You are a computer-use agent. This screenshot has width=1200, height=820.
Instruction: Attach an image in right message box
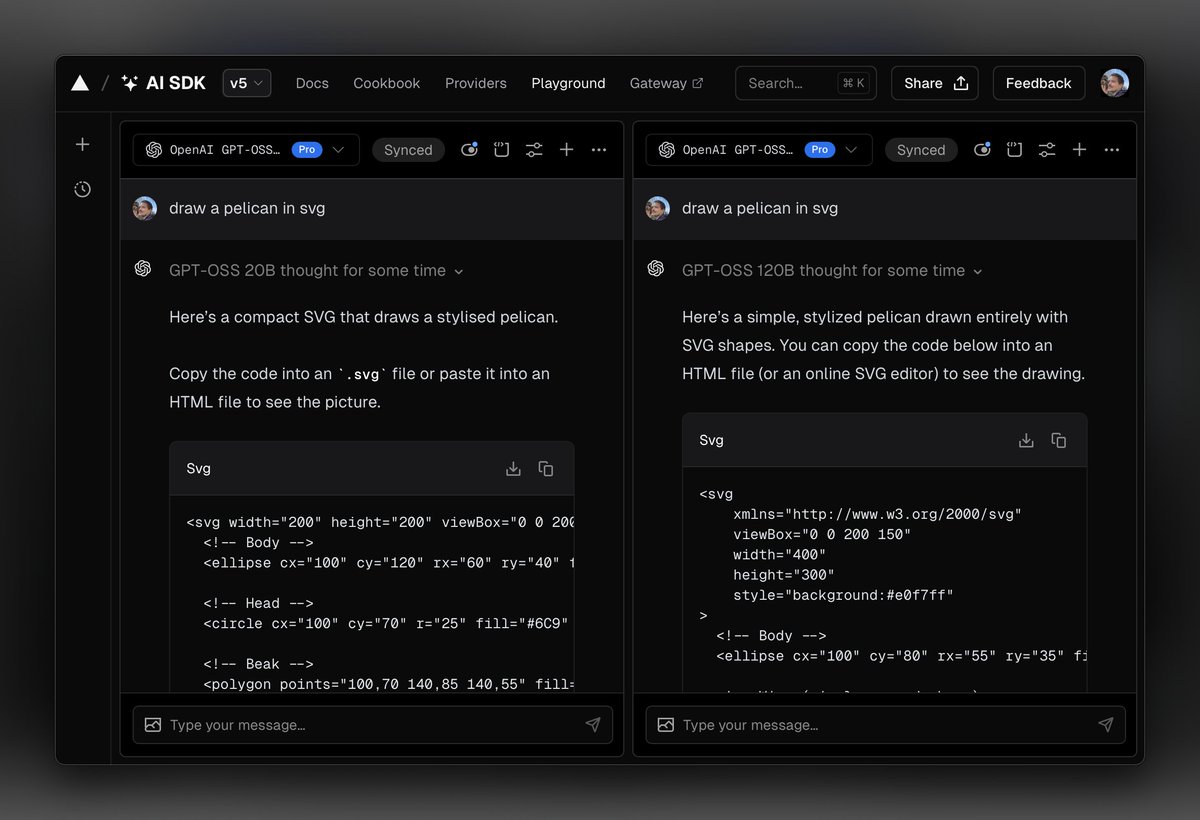tap(665, 725)
